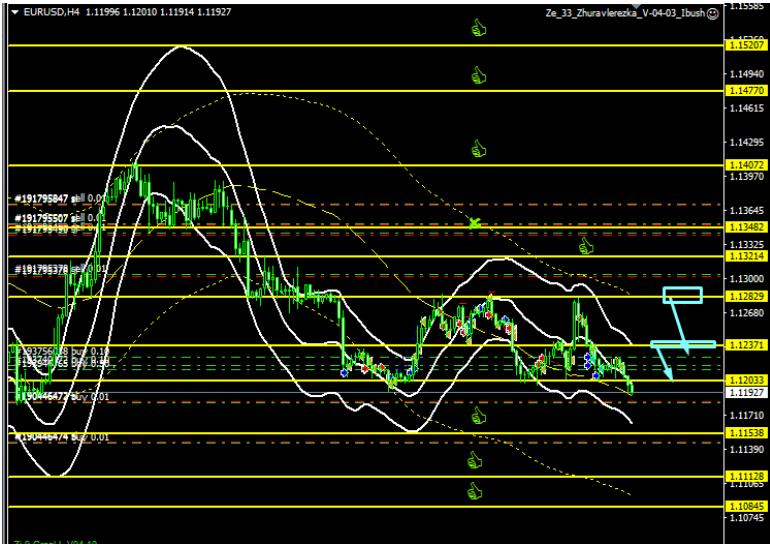770x544 pixels.
Task: Click the 1.13000 value on price axis
Action: click(x=747, y=278)
